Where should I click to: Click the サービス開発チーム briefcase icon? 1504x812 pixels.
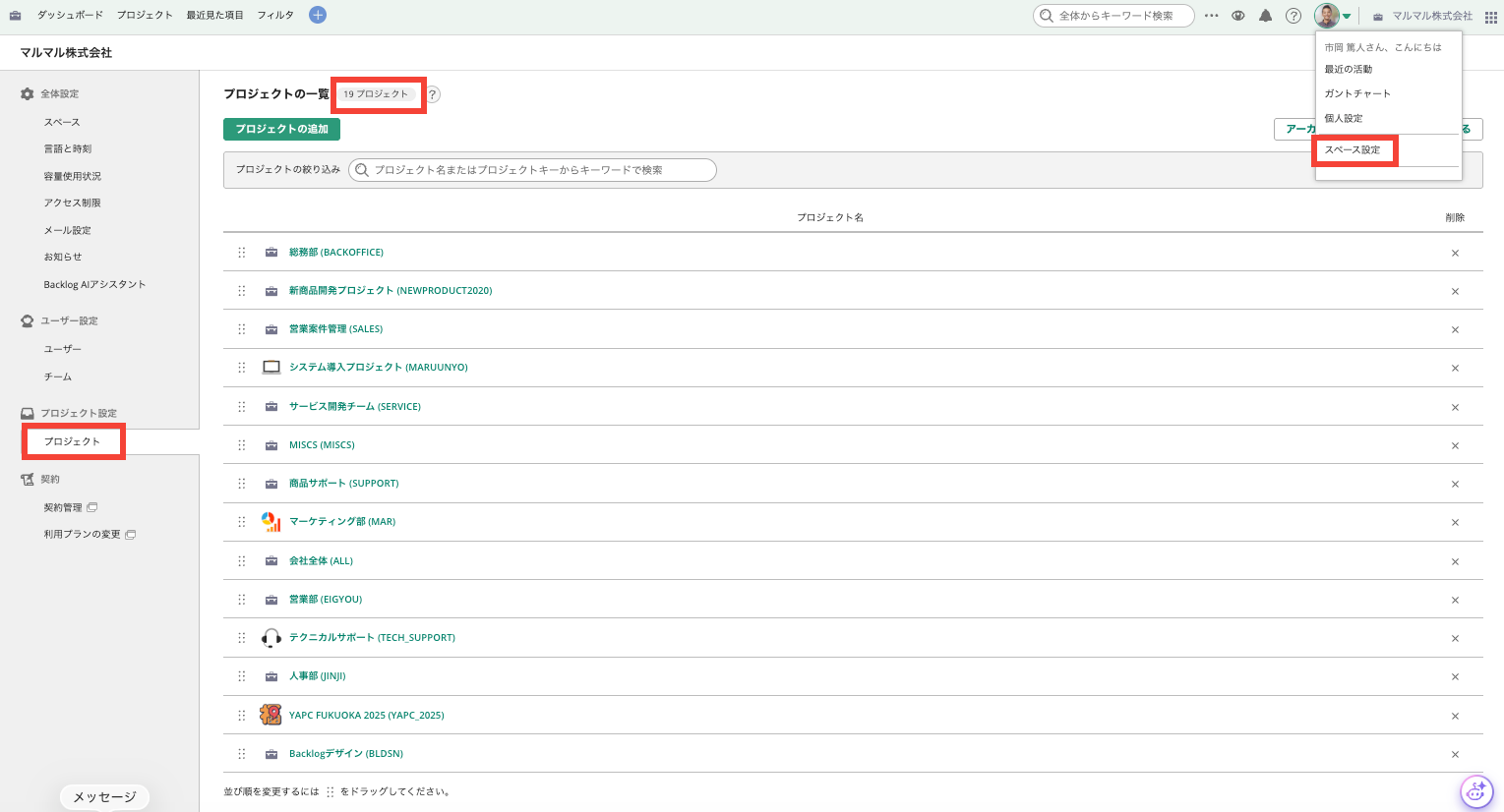[271, 407]
